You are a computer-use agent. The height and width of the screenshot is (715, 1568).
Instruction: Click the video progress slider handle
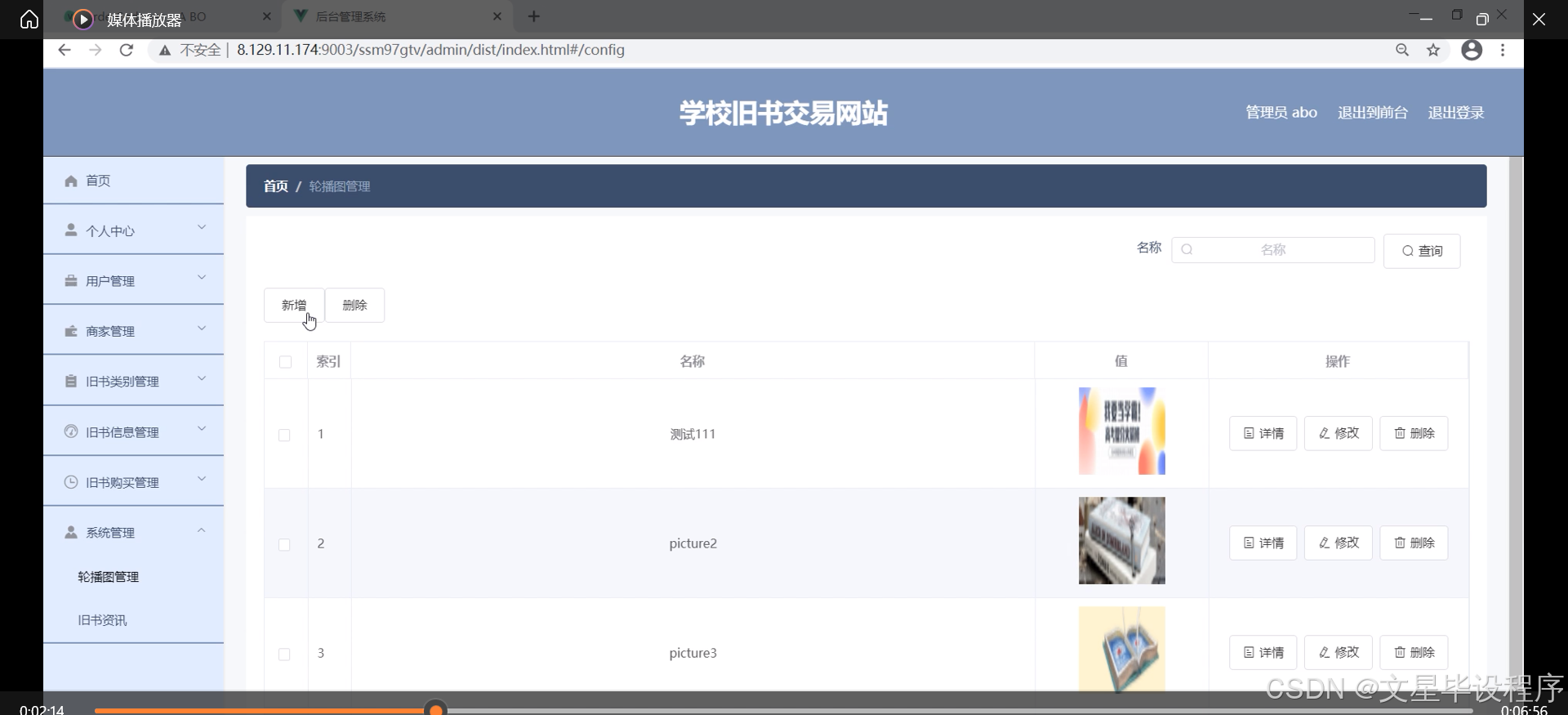point(436,709)
